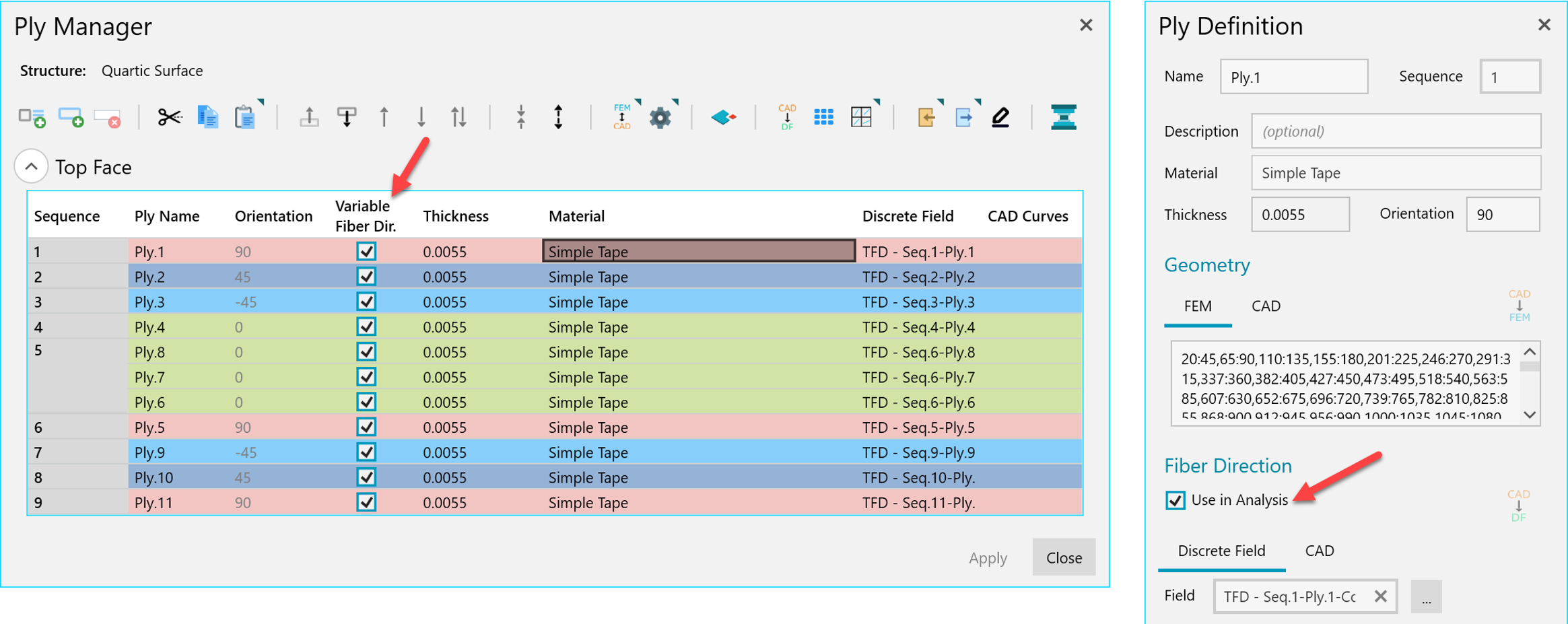The width and height of the screenshot is (1568, 624).
Task: Click CAD to DF icon in Fiber Direction
Action: click(1518, 506)
